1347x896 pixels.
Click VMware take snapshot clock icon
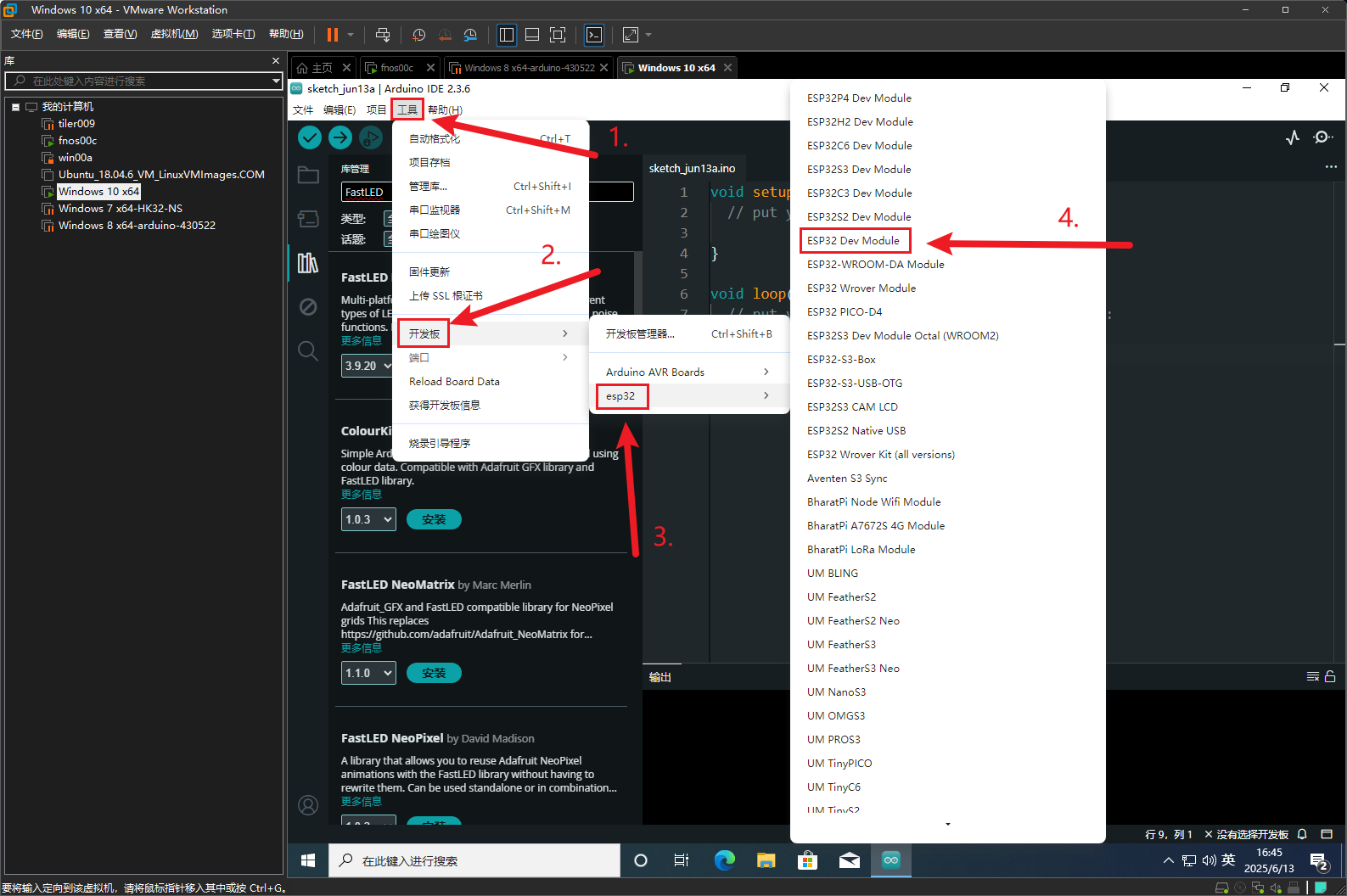pyautogui.click(x=419, y=35)
